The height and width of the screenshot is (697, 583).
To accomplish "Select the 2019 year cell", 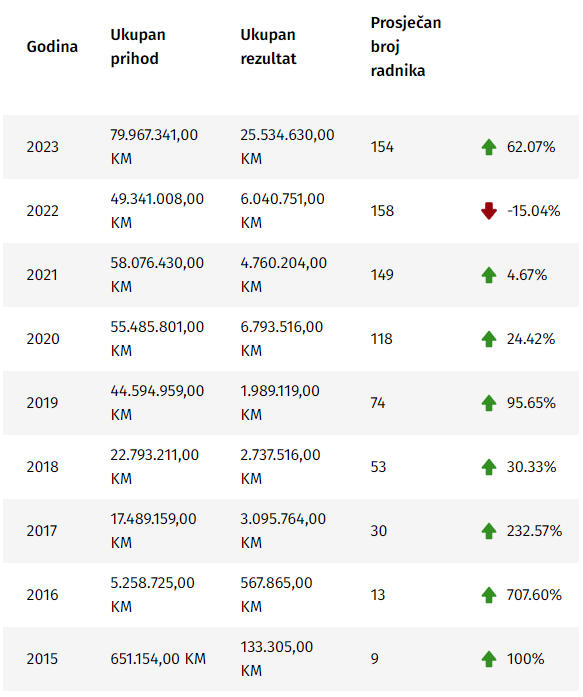I will (42, 403).
